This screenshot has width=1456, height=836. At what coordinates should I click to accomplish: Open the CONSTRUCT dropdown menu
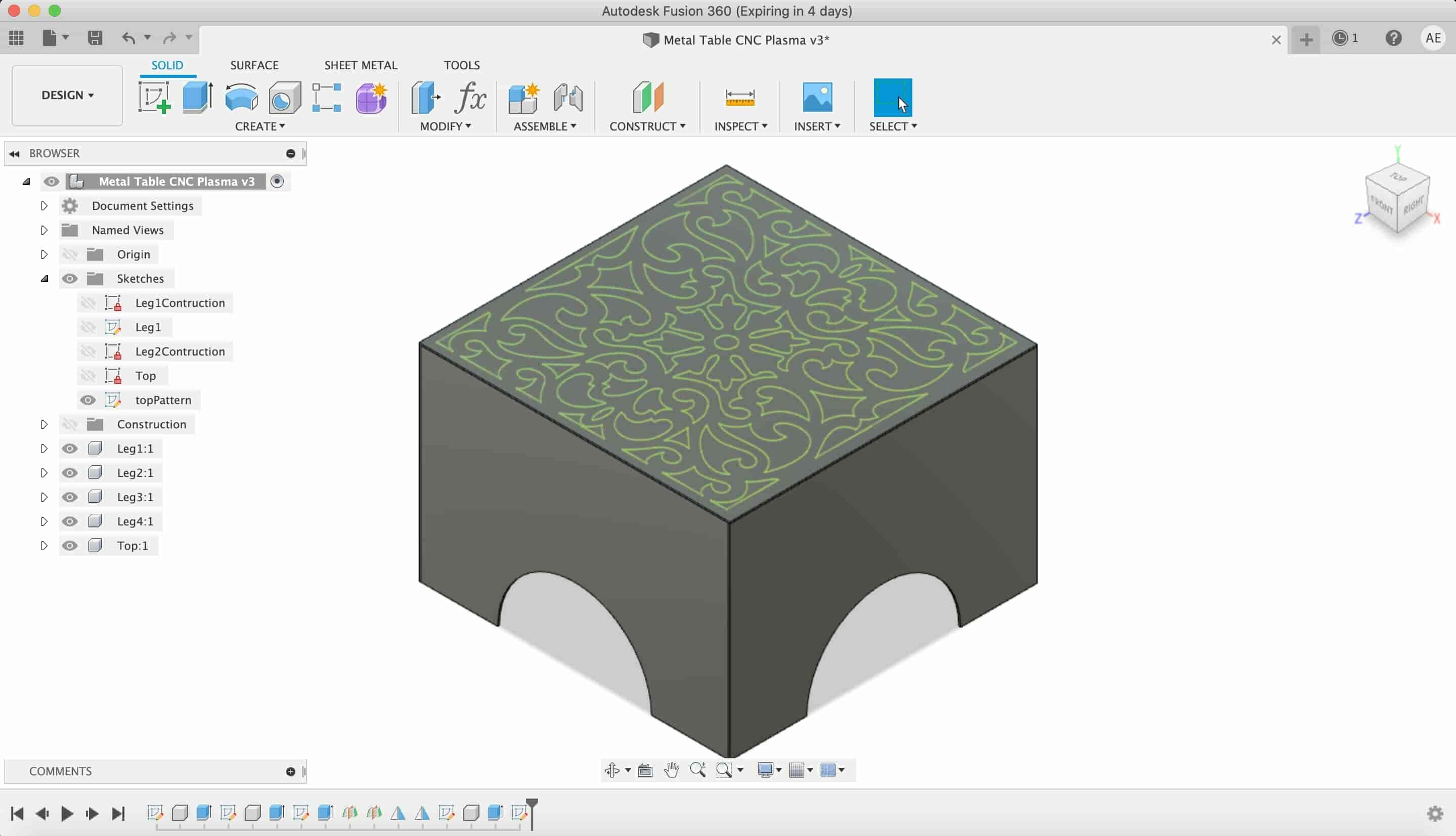coord(647,126)
